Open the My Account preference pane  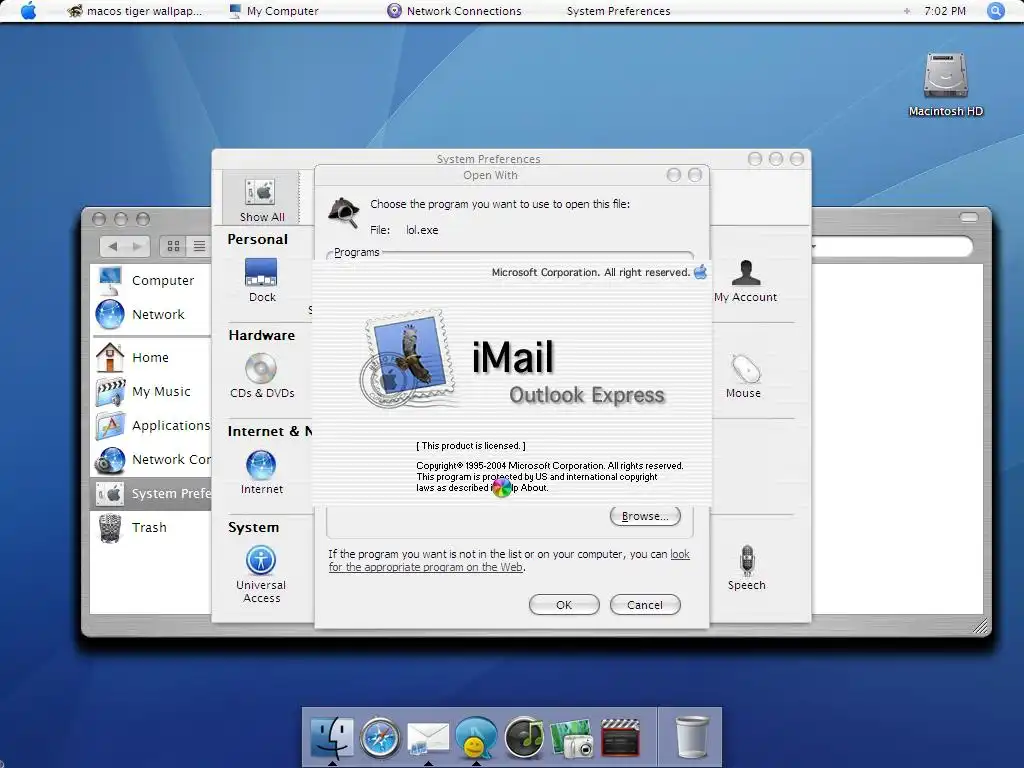coord(746,281)
